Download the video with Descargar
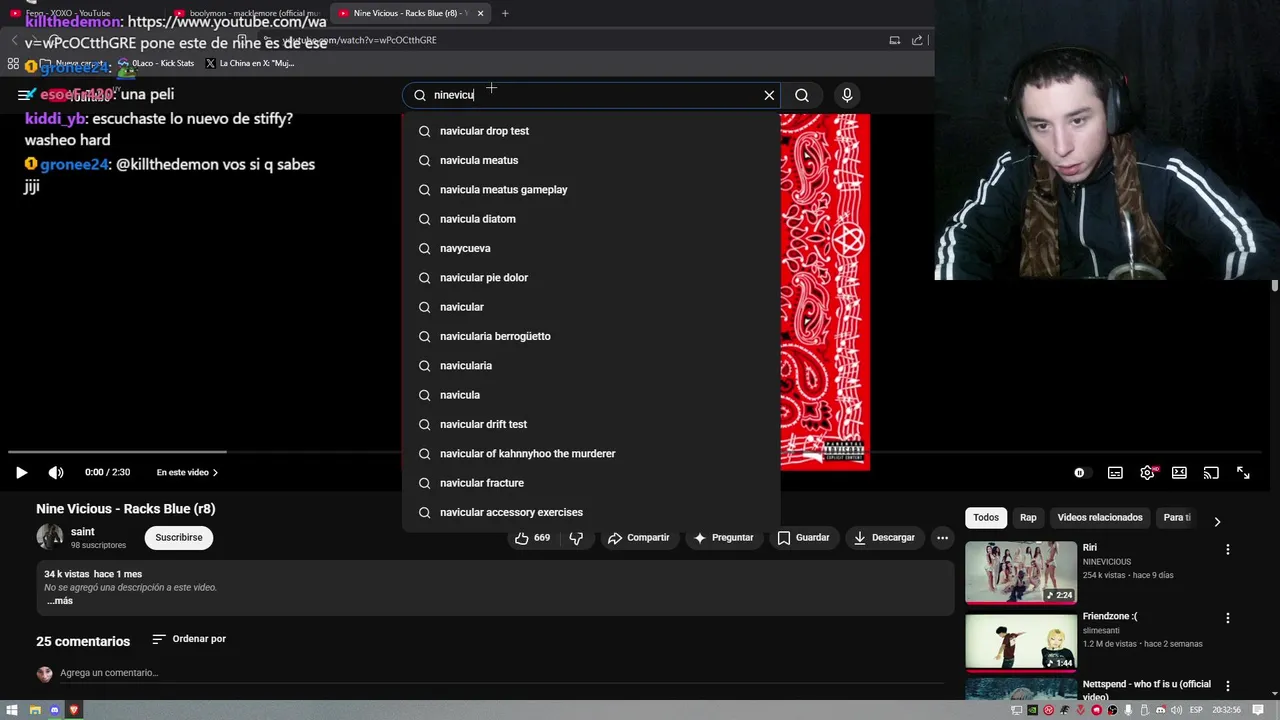Image resolution: width=1280 pixels, height=720 pixels. (x=884, y=538)
